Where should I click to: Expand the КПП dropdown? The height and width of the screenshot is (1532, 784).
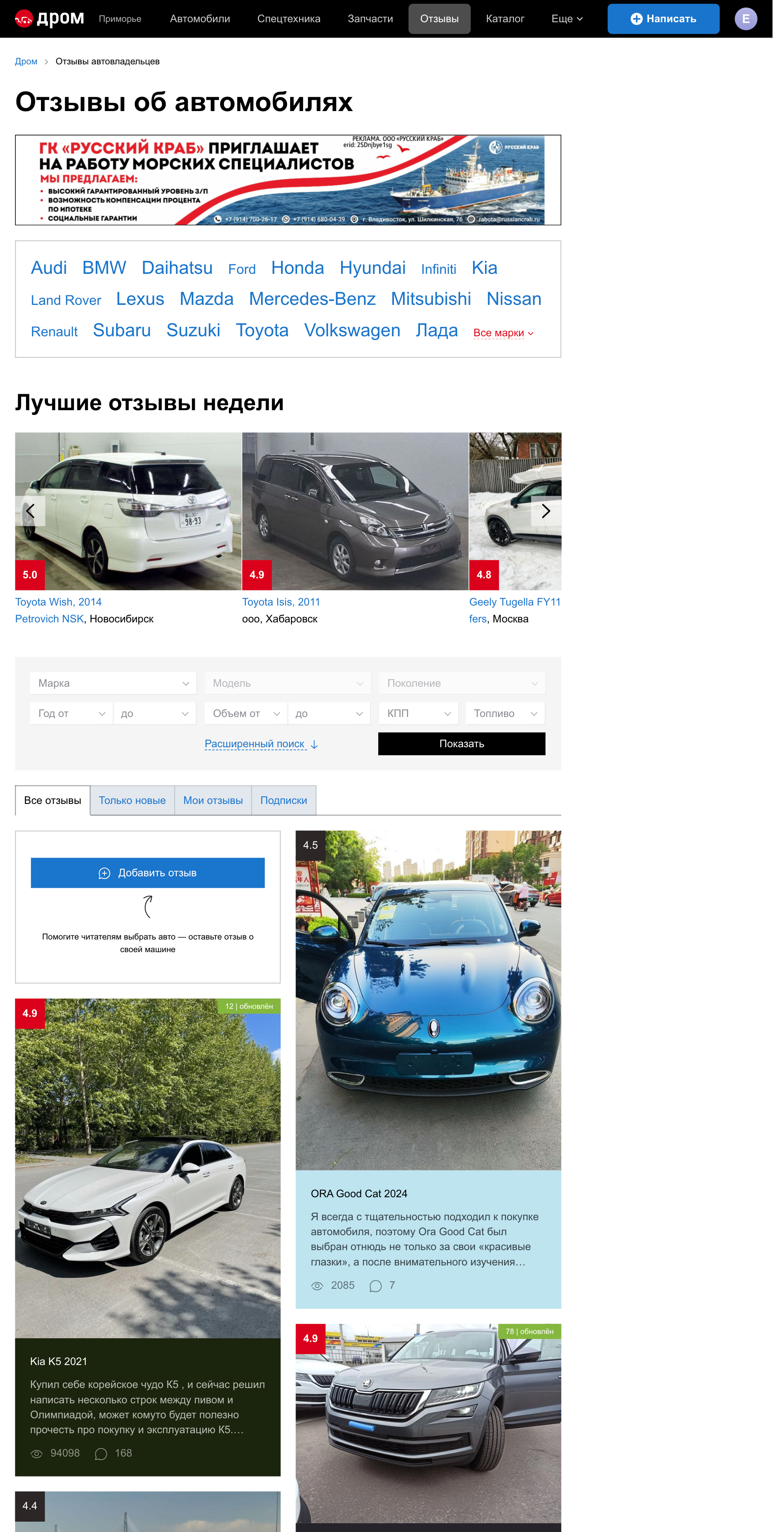pos(418,713)
